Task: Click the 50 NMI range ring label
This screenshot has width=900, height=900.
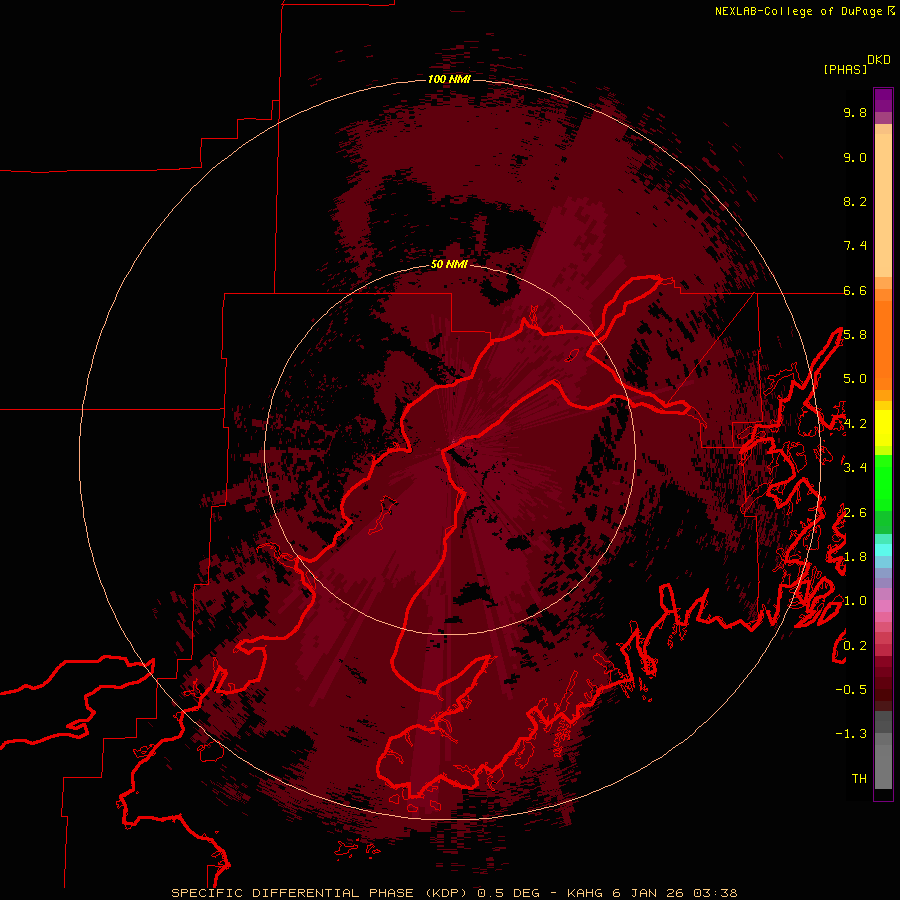Action: [x=449, y=264]
